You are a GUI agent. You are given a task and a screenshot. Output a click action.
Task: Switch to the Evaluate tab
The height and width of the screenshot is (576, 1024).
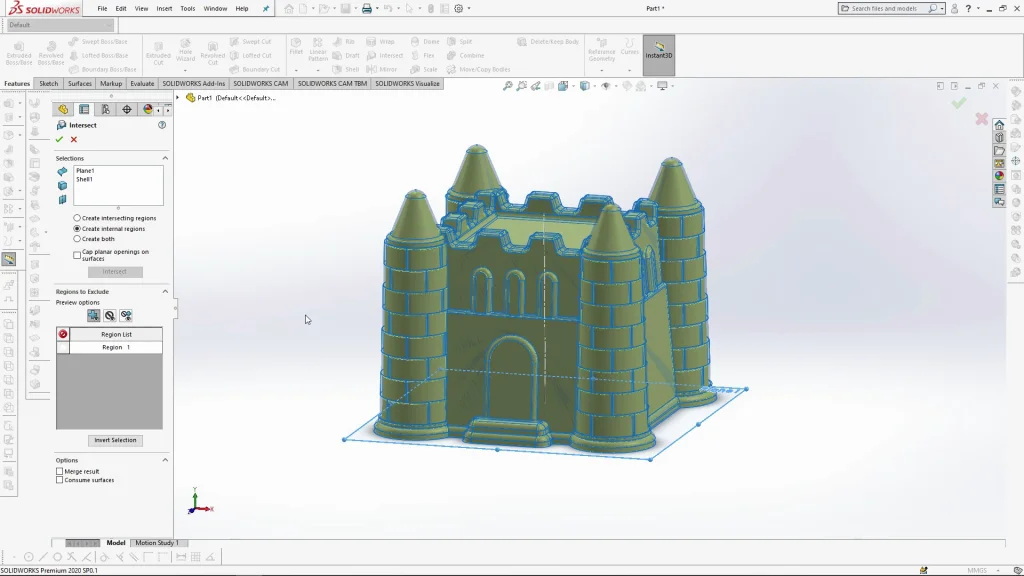pyautogui.click(x=142, y=84)
